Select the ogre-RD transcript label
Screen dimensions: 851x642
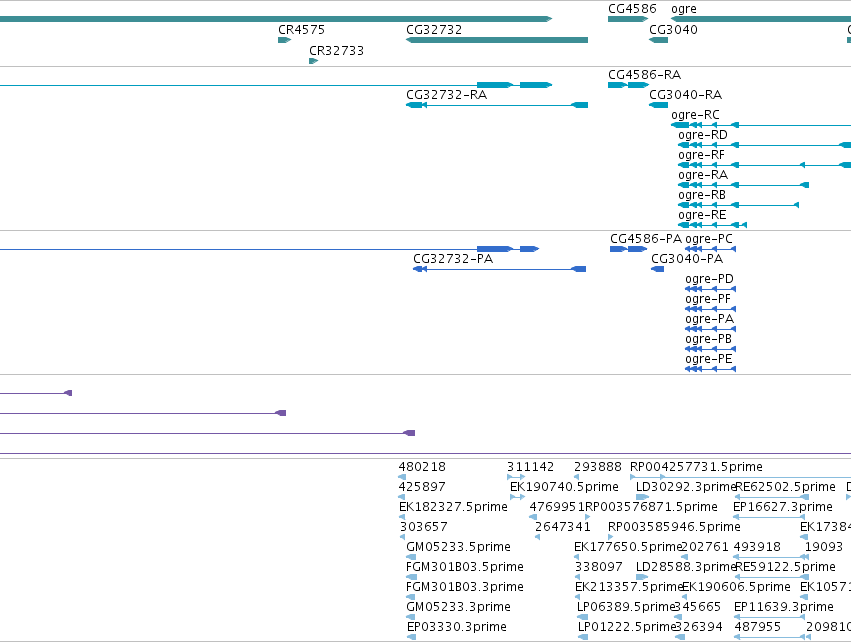[703, 135]
